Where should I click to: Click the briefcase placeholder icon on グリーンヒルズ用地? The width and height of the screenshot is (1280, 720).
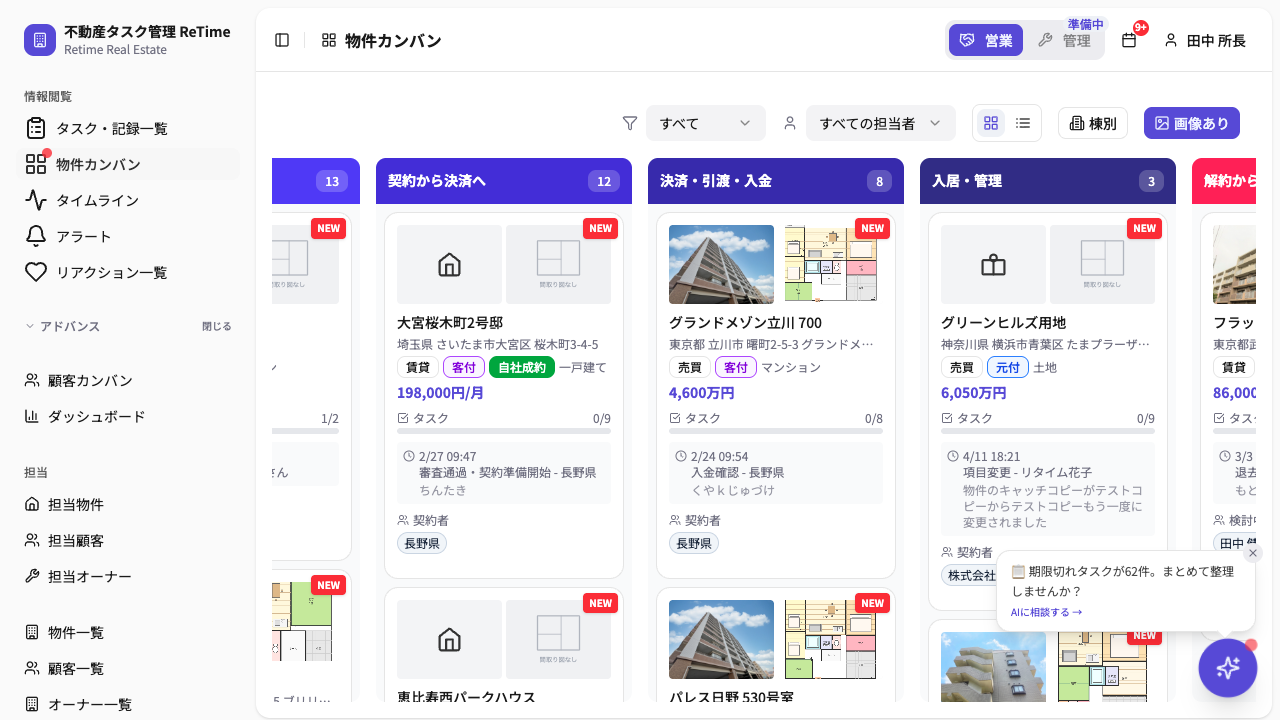(x=993, y=264)
